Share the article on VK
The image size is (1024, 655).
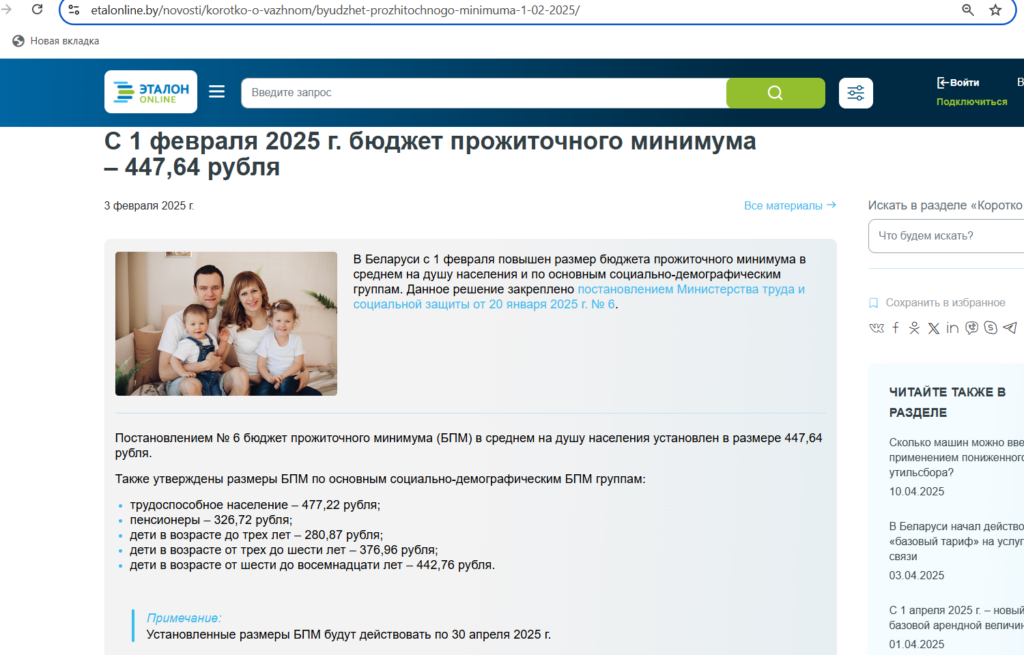(877, 328)
